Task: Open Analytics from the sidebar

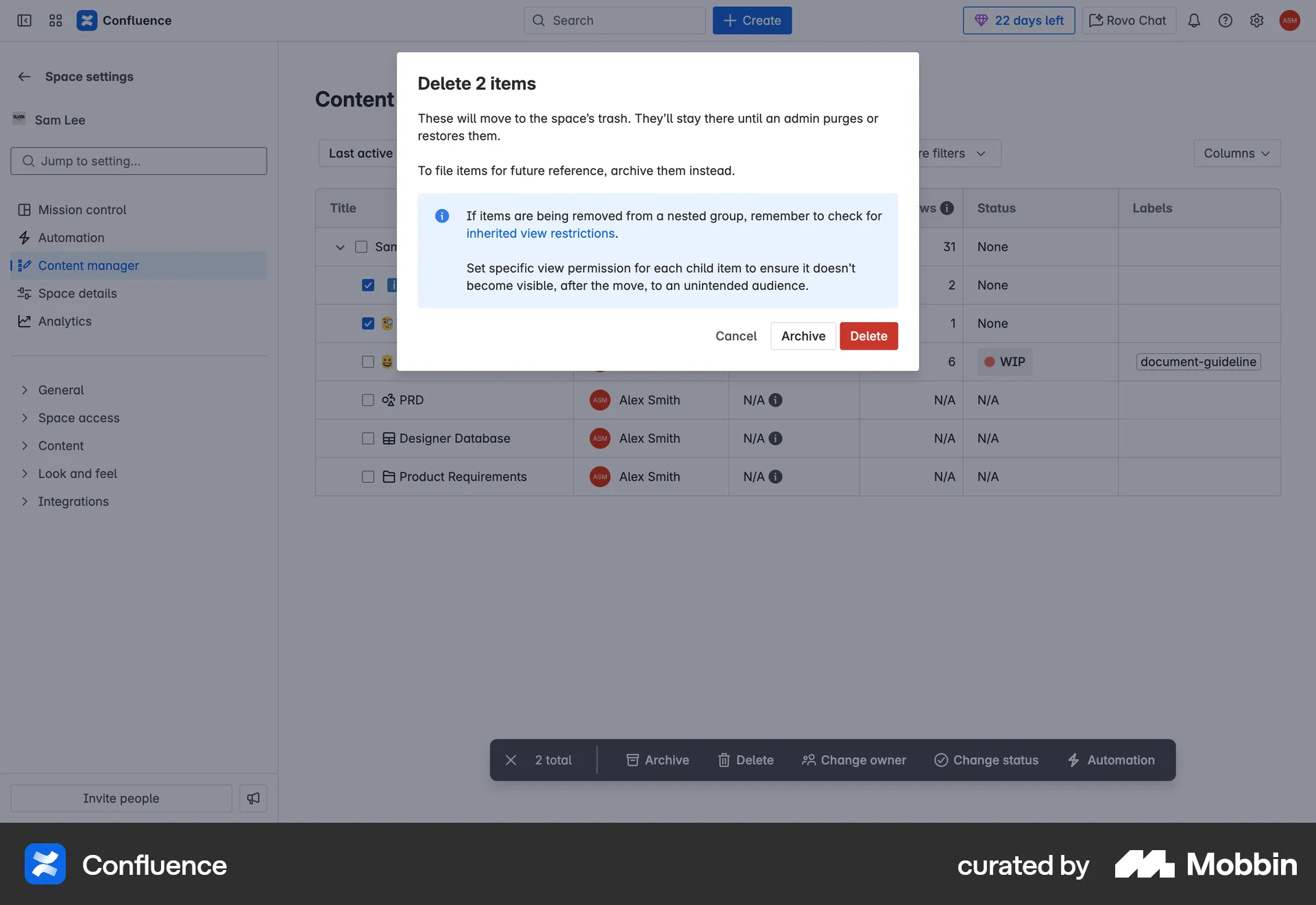Action: click(x=64, y=321)
